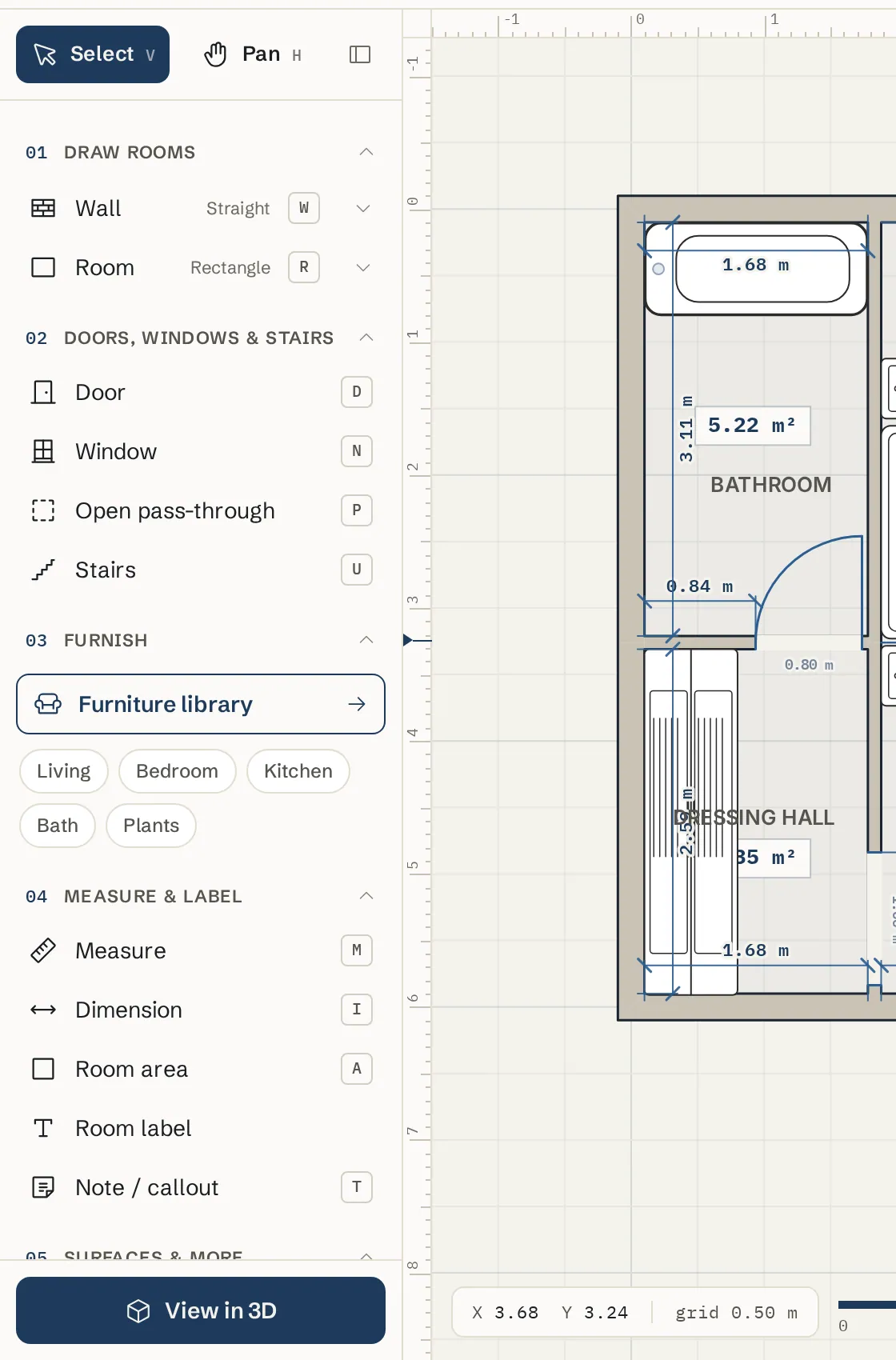Screen dimensions: 896x1360
Task: Choose the Wall drawing tool icon
Action: pyautogui.click(x=43, y=208)
